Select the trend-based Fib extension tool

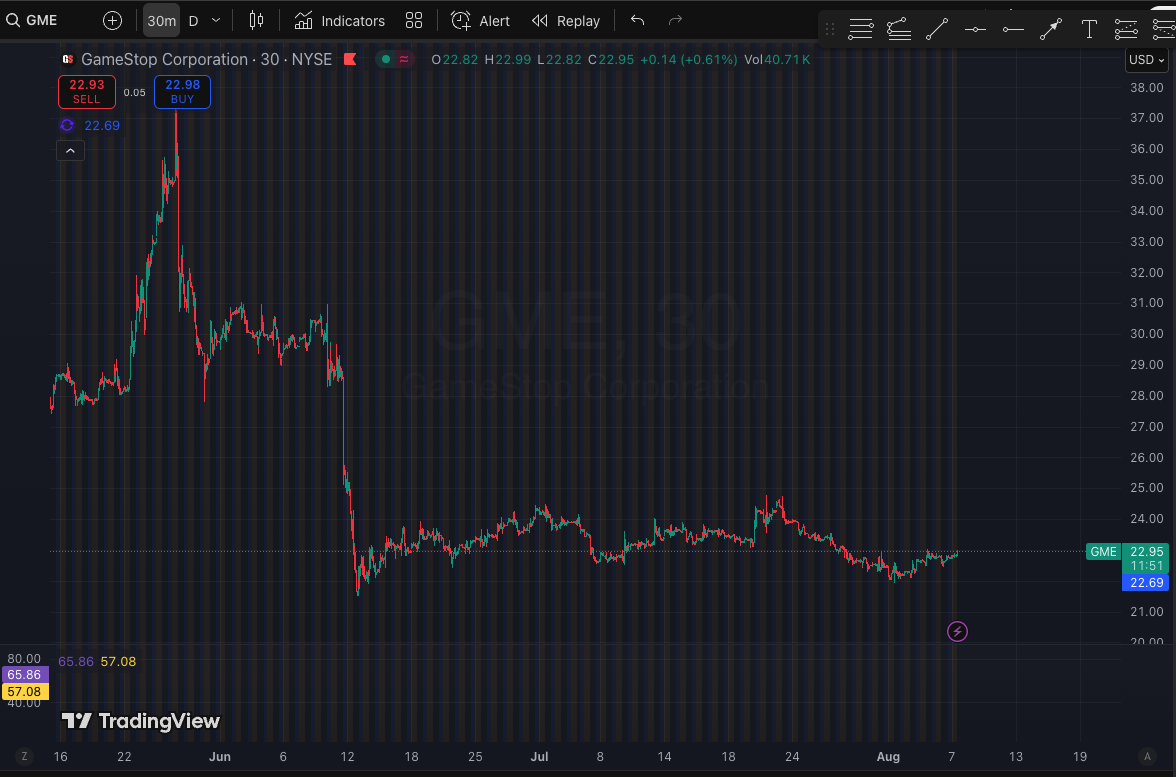(898, 29)
